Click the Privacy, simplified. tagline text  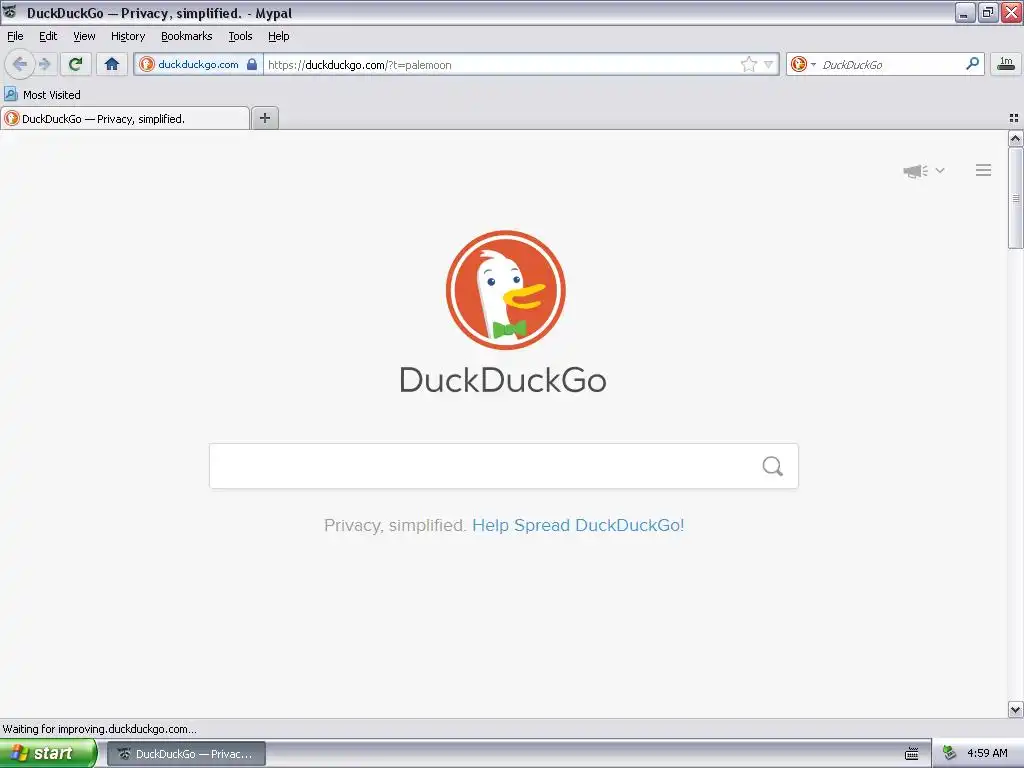click(x=394, y=525)
